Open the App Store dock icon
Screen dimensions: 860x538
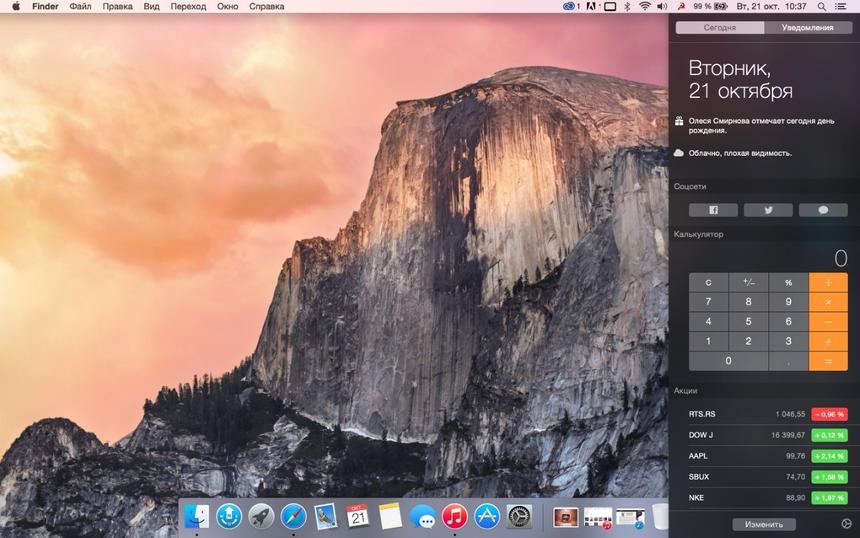pyautogui.click(x=487, y=516)
